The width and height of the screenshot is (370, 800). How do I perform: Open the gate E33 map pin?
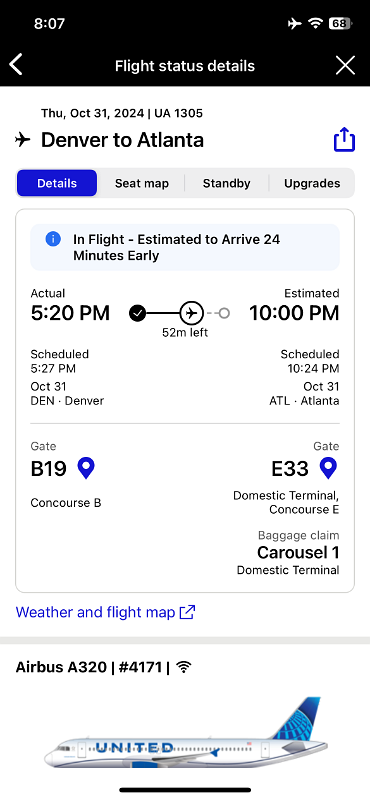pos(328,468)
